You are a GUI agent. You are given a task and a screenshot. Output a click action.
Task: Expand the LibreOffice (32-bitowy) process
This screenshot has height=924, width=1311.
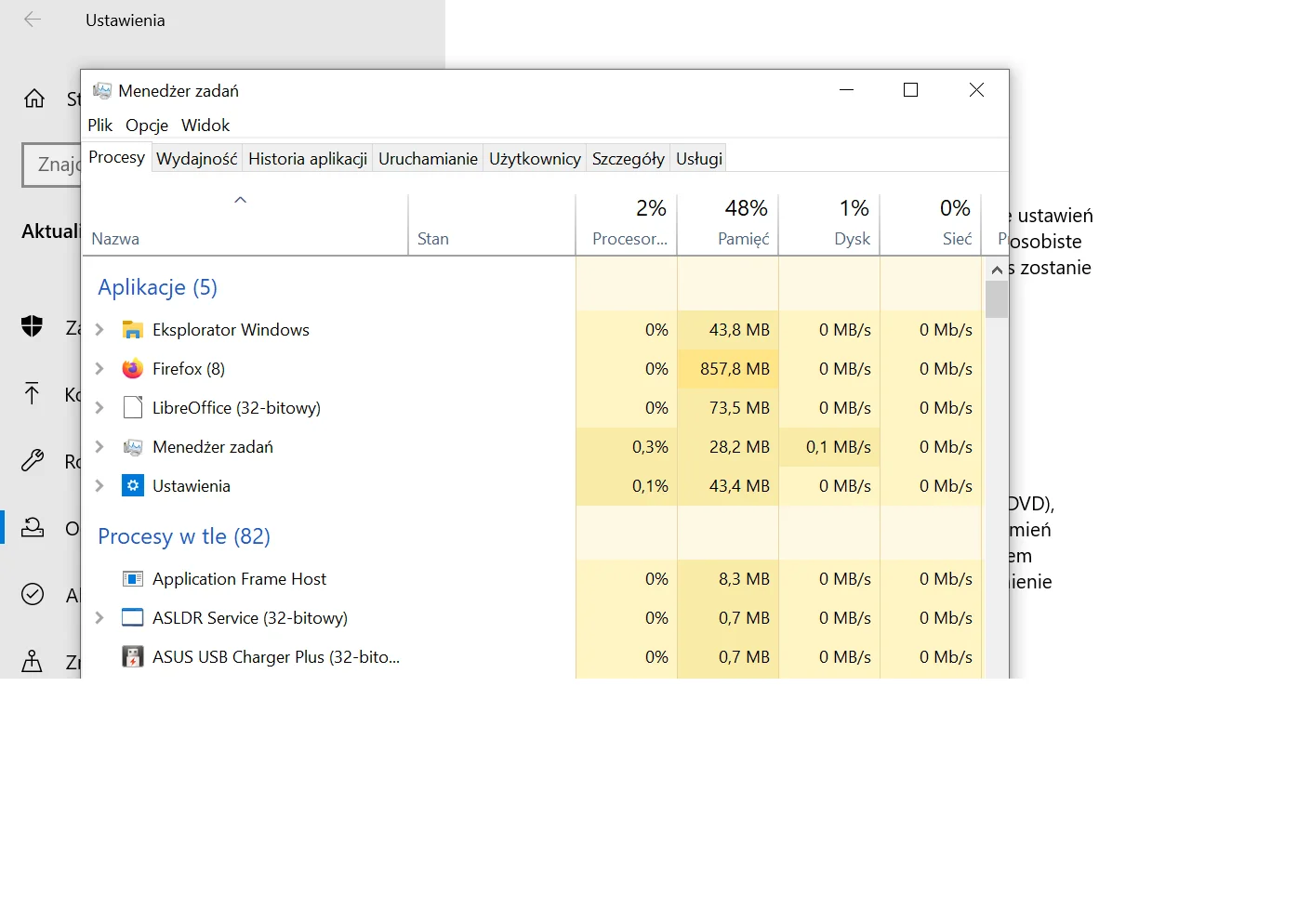99,408
